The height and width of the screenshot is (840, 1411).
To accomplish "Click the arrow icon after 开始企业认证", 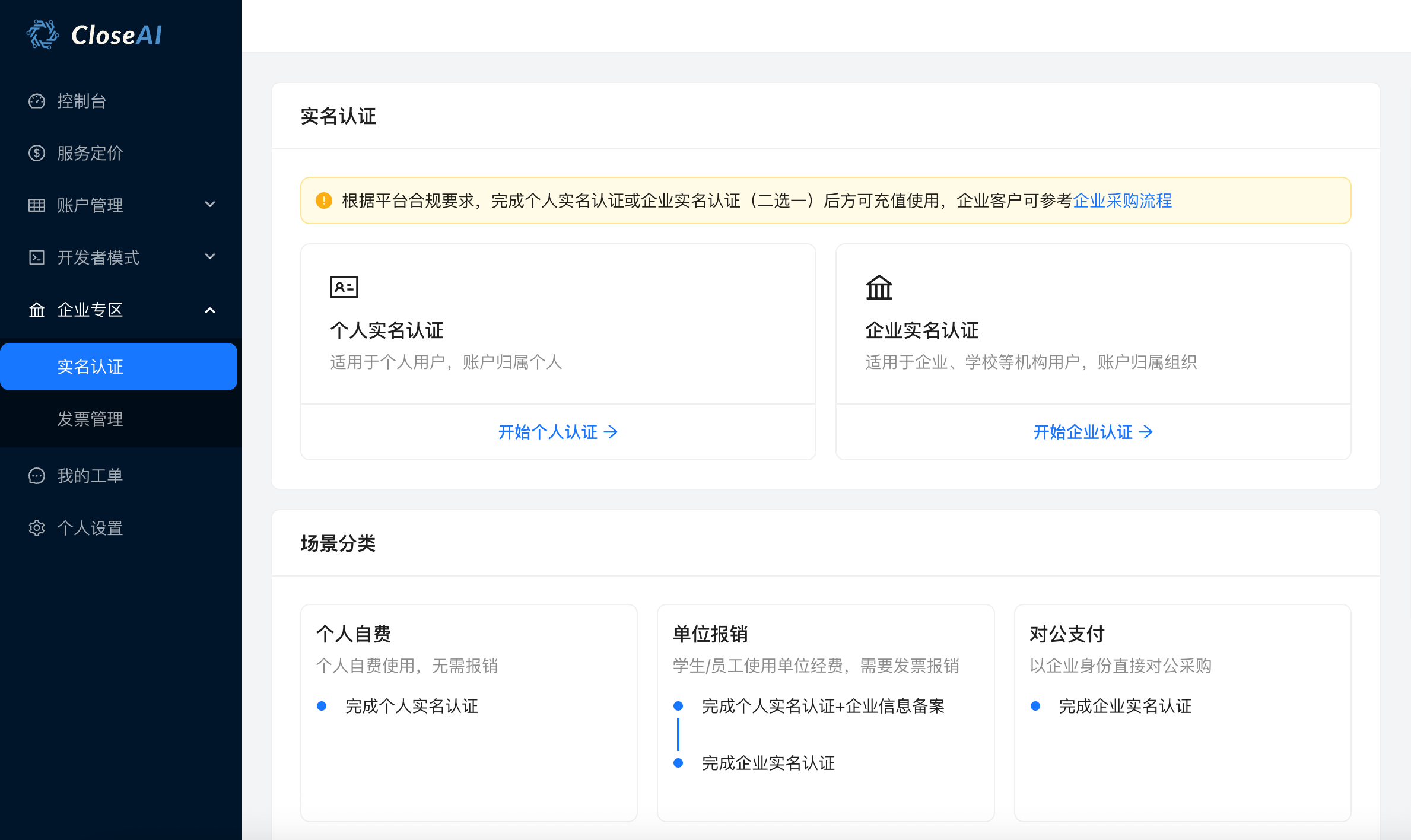I will coord(1146,432).
